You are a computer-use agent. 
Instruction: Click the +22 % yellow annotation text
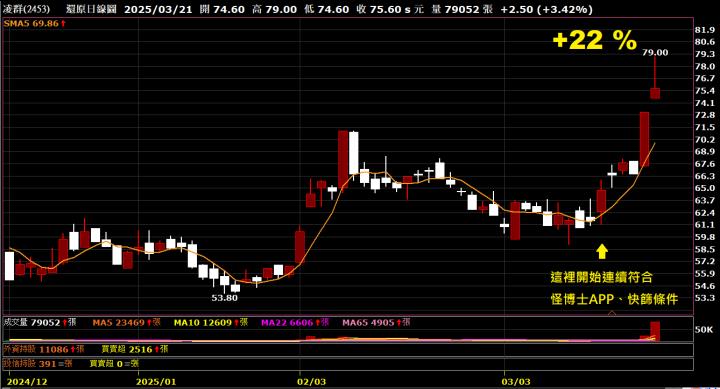point(595,40)
